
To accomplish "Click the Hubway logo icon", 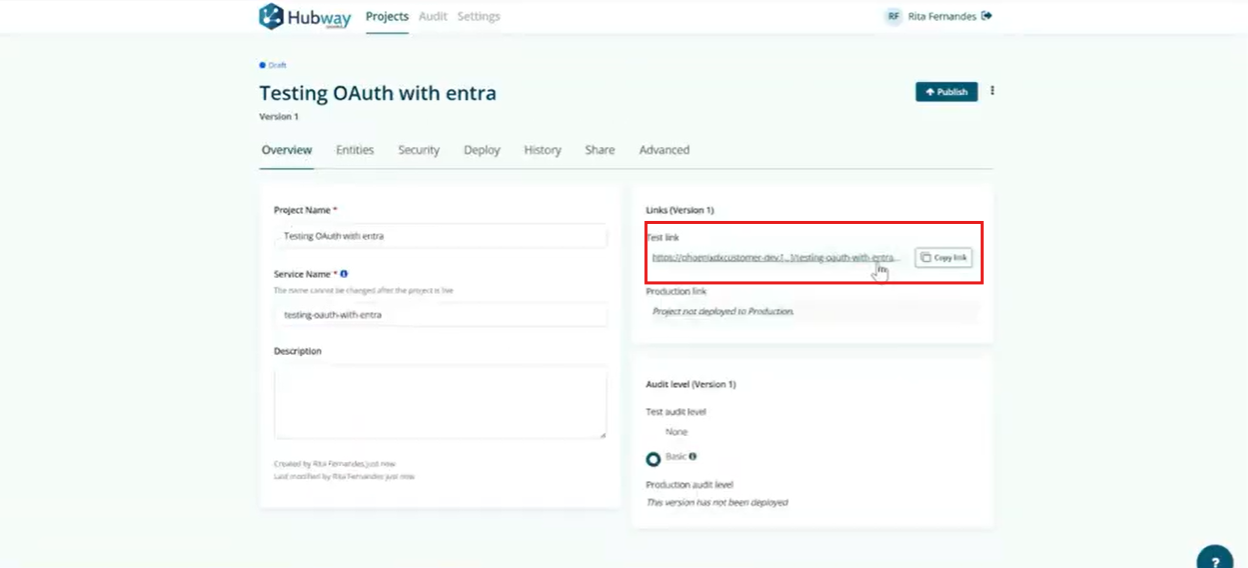I will 271,16.
